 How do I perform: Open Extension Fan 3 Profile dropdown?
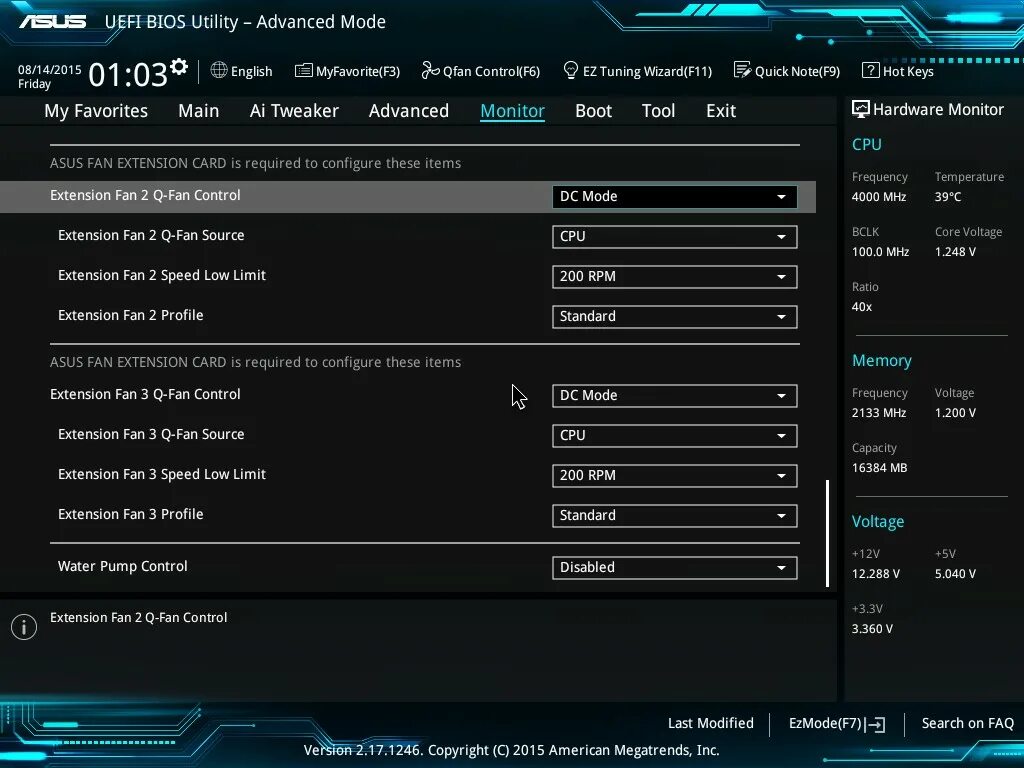(x=675, y=515)
